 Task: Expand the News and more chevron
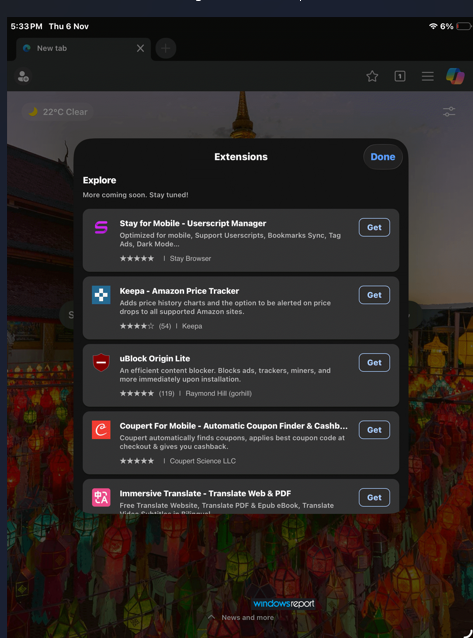click(211, 617)
